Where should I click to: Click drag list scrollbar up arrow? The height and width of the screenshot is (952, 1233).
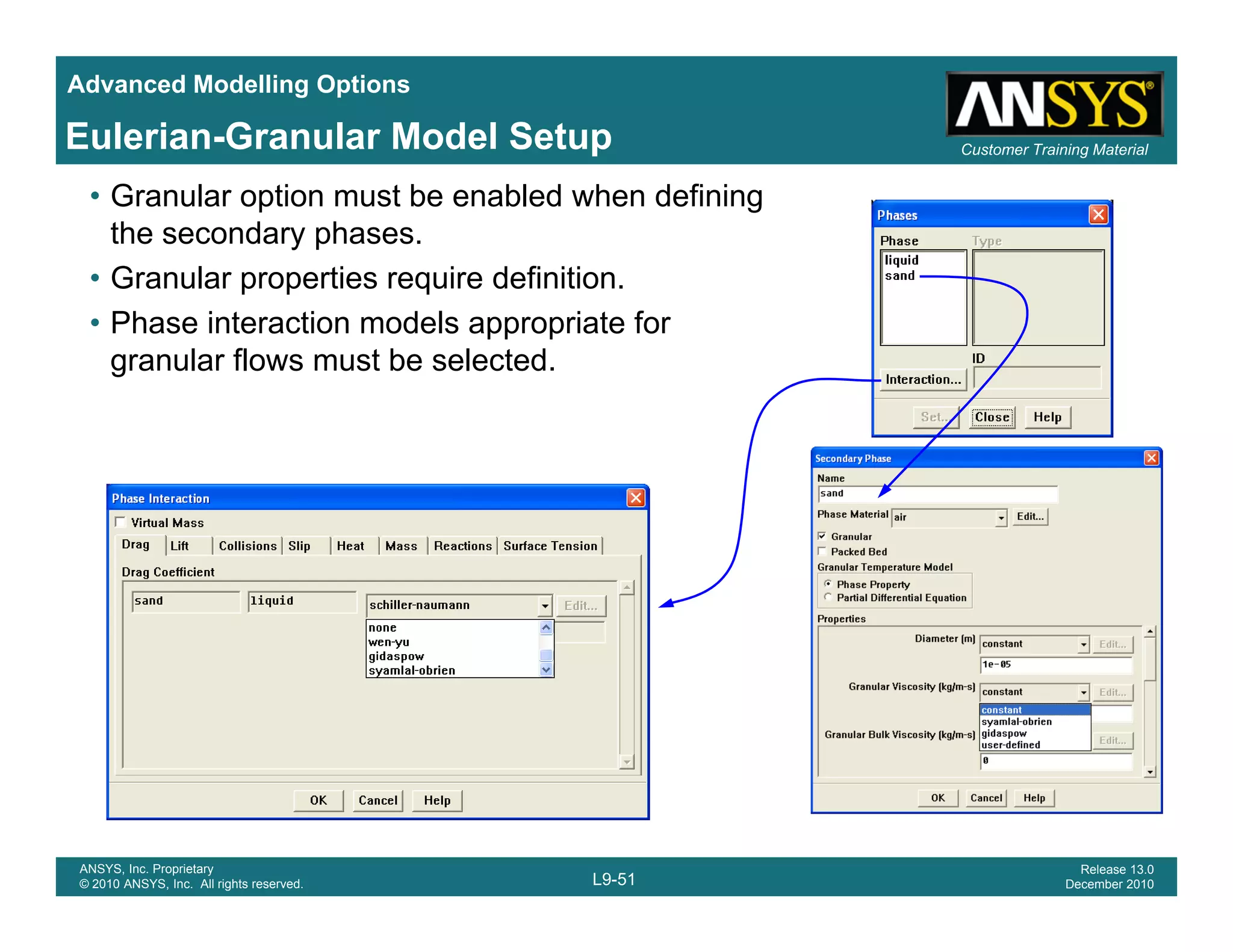(546, 628)
